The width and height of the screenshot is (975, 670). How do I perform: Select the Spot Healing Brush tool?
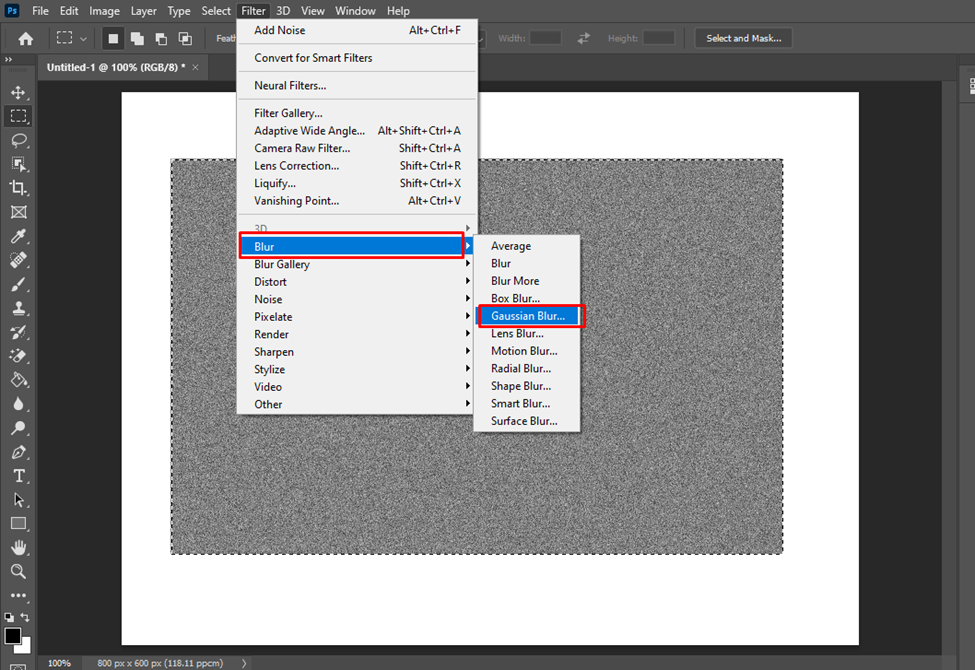[19, 260]
